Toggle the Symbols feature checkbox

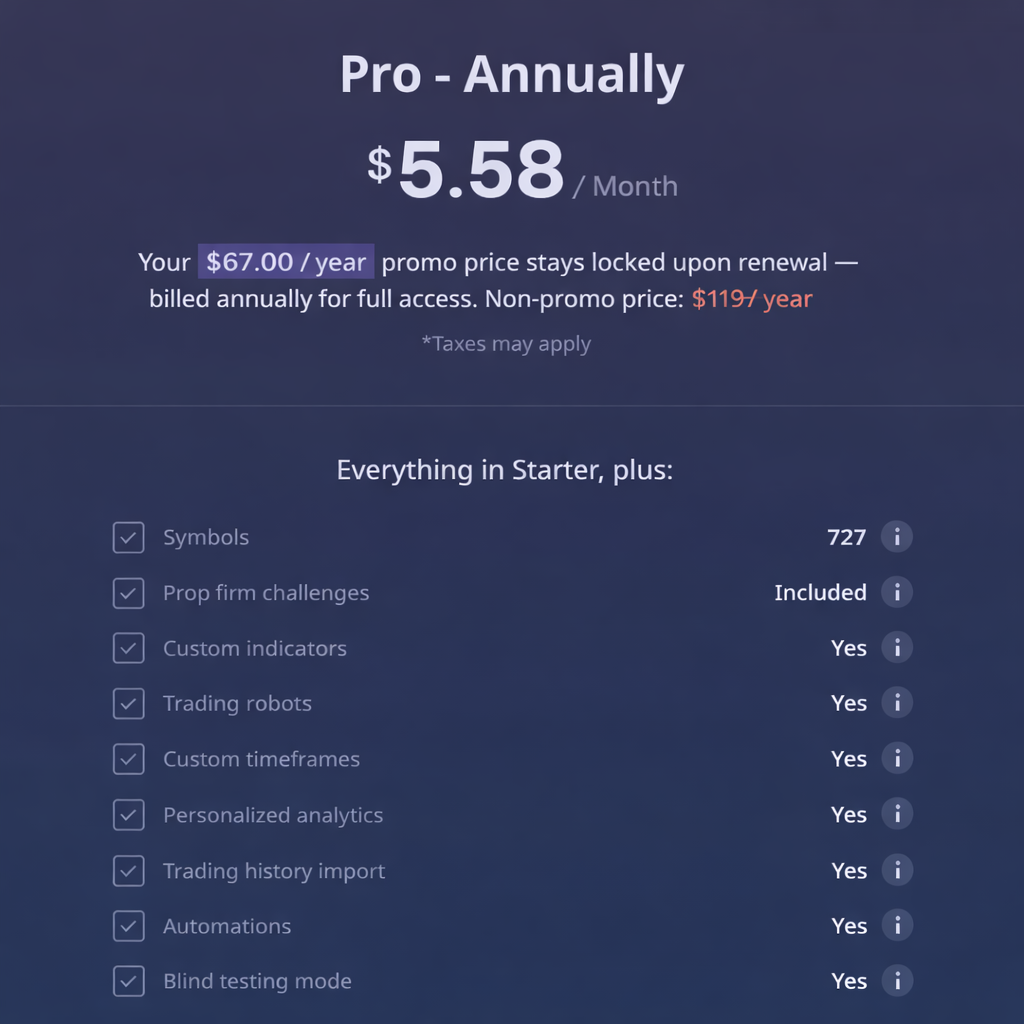(x=128, y=537)
